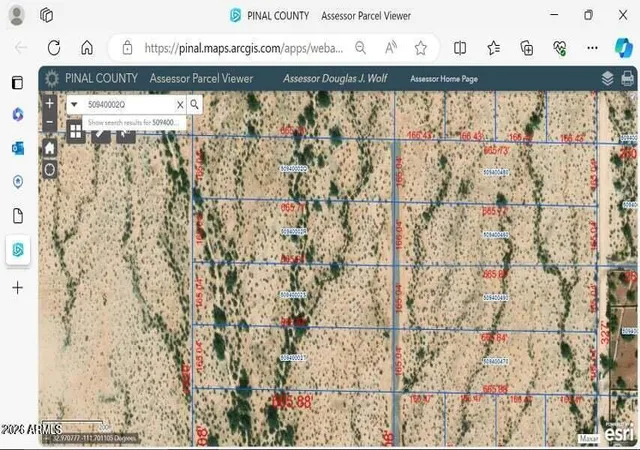Select the Pinal County sidebar tab
Image resolution: width=640 pixels, height=450 pixels.
pyautogui.click(x=18, y=250)
